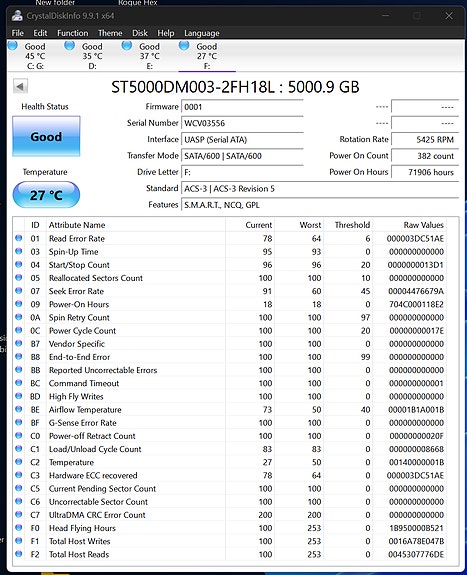
Task: Open the Function menu
Action: point(73,33)
